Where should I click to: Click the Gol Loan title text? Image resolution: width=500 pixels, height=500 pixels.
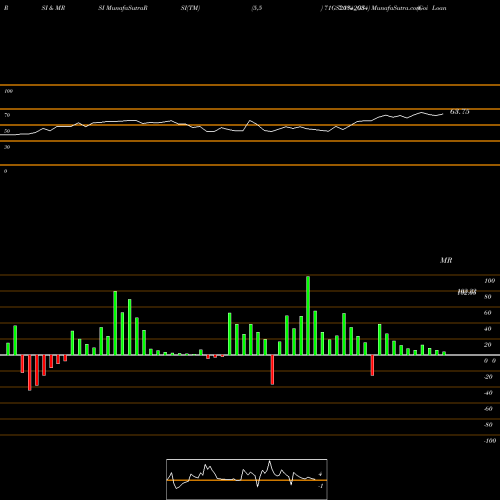(x=433, y=8)
